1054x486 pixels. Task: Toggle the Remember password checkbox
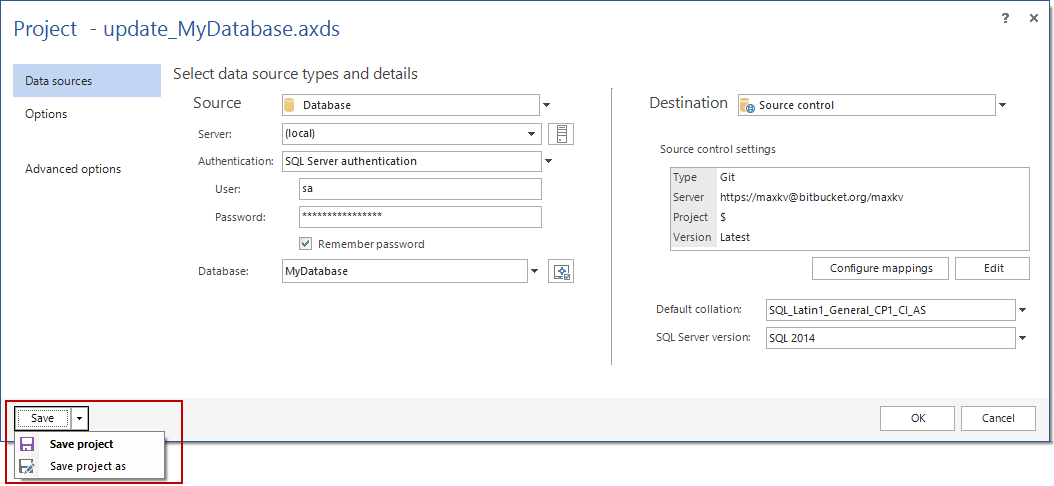click(x=307, y=244)
